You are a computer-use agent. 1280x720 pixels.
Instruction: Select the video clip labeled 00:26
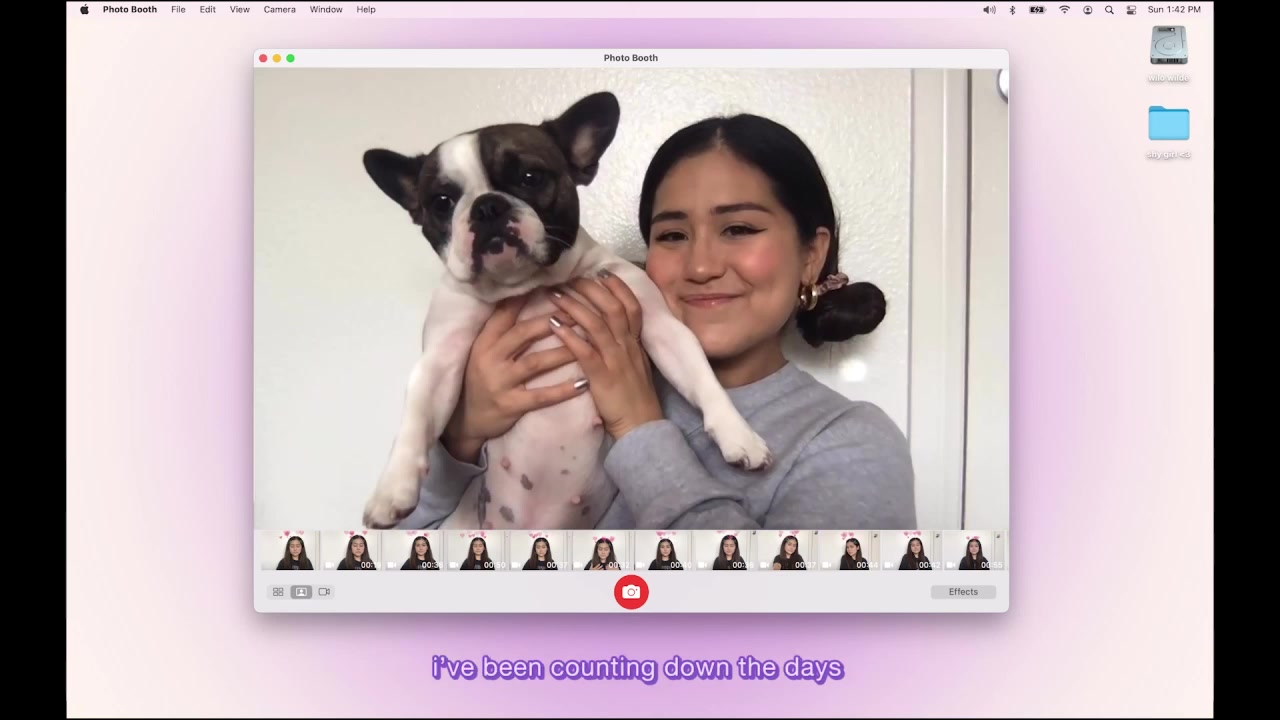pos(725,551)
